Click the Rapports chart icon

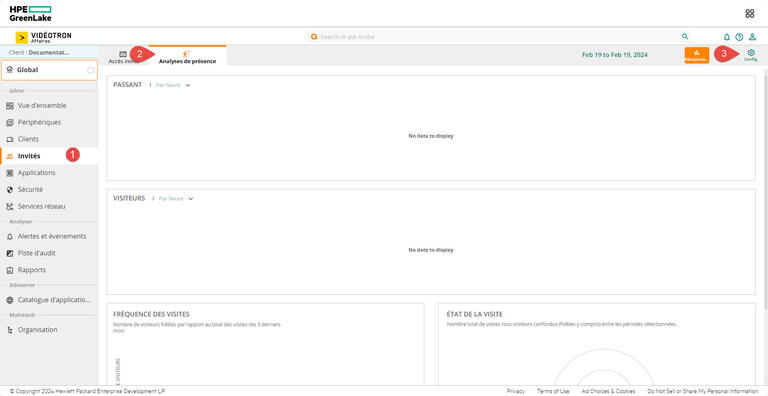tap(10, 270)
